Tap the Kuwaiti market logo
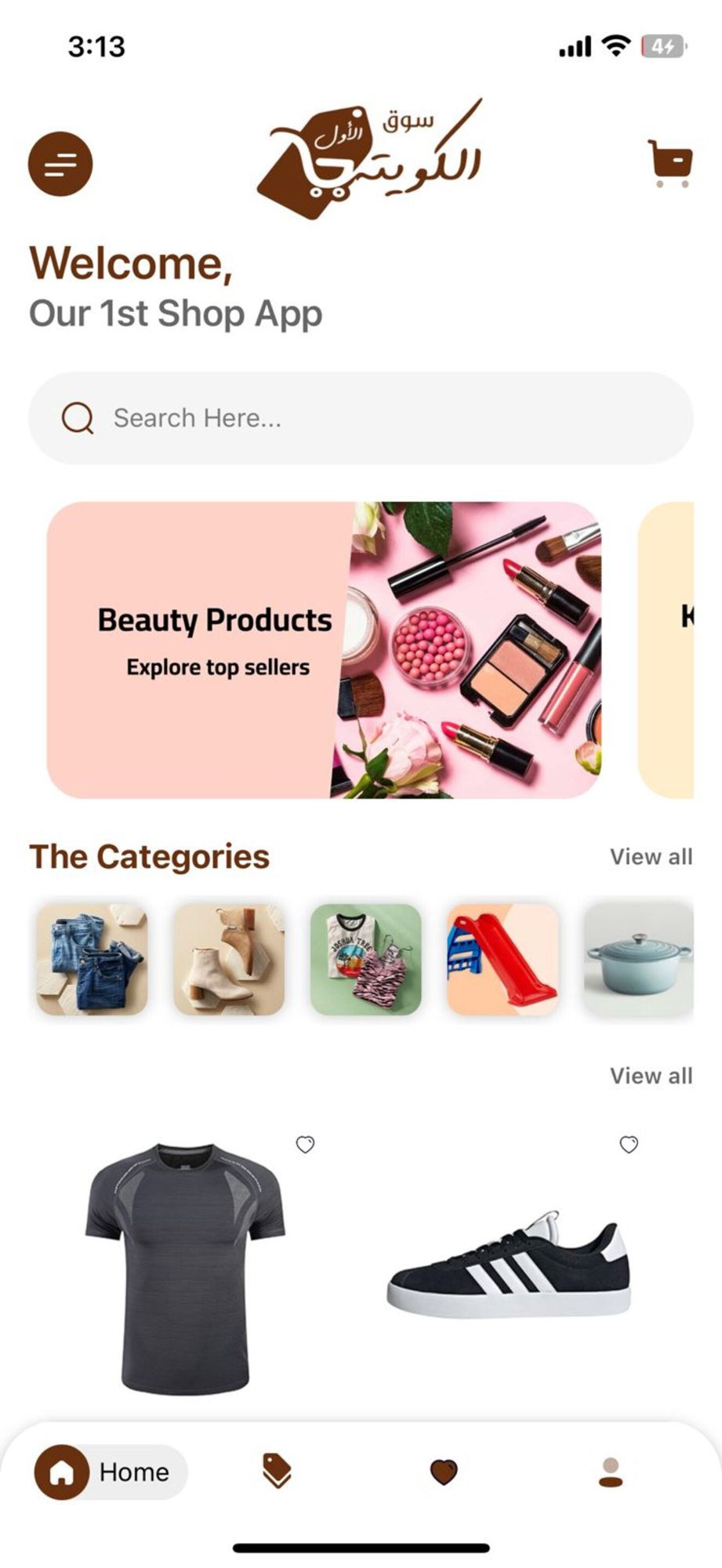This screenshot has width=722, height=1568. point(369,159)
